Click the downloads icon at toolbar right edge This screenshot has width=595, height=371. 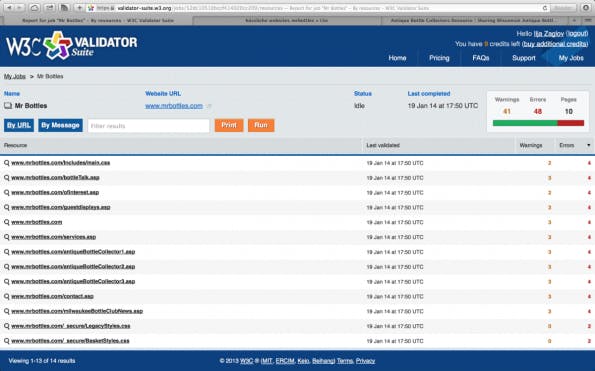pyautogui.click(x=587, y=8)
